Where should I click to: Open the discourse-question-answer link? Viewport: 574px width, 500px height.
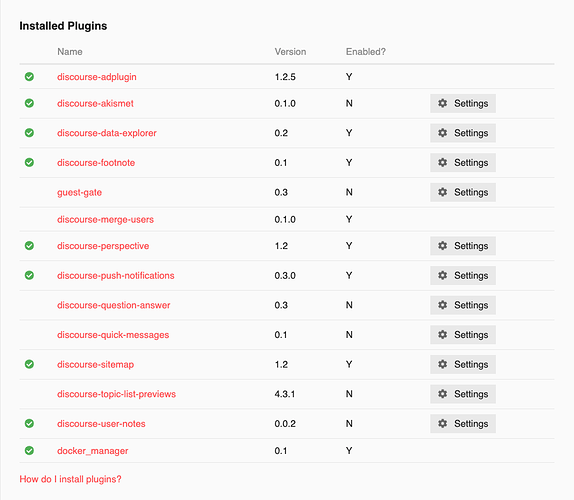(113, 305)
